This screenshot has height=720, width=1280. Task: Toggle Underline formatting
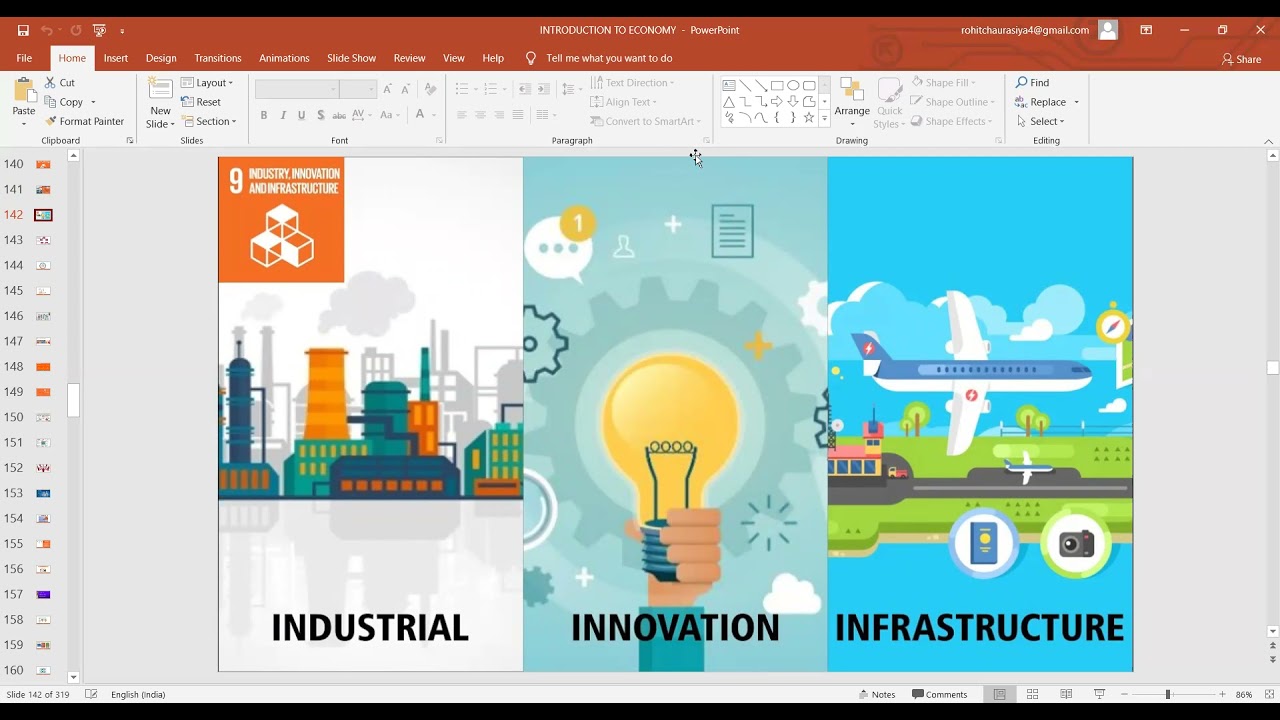pos(302,115)
